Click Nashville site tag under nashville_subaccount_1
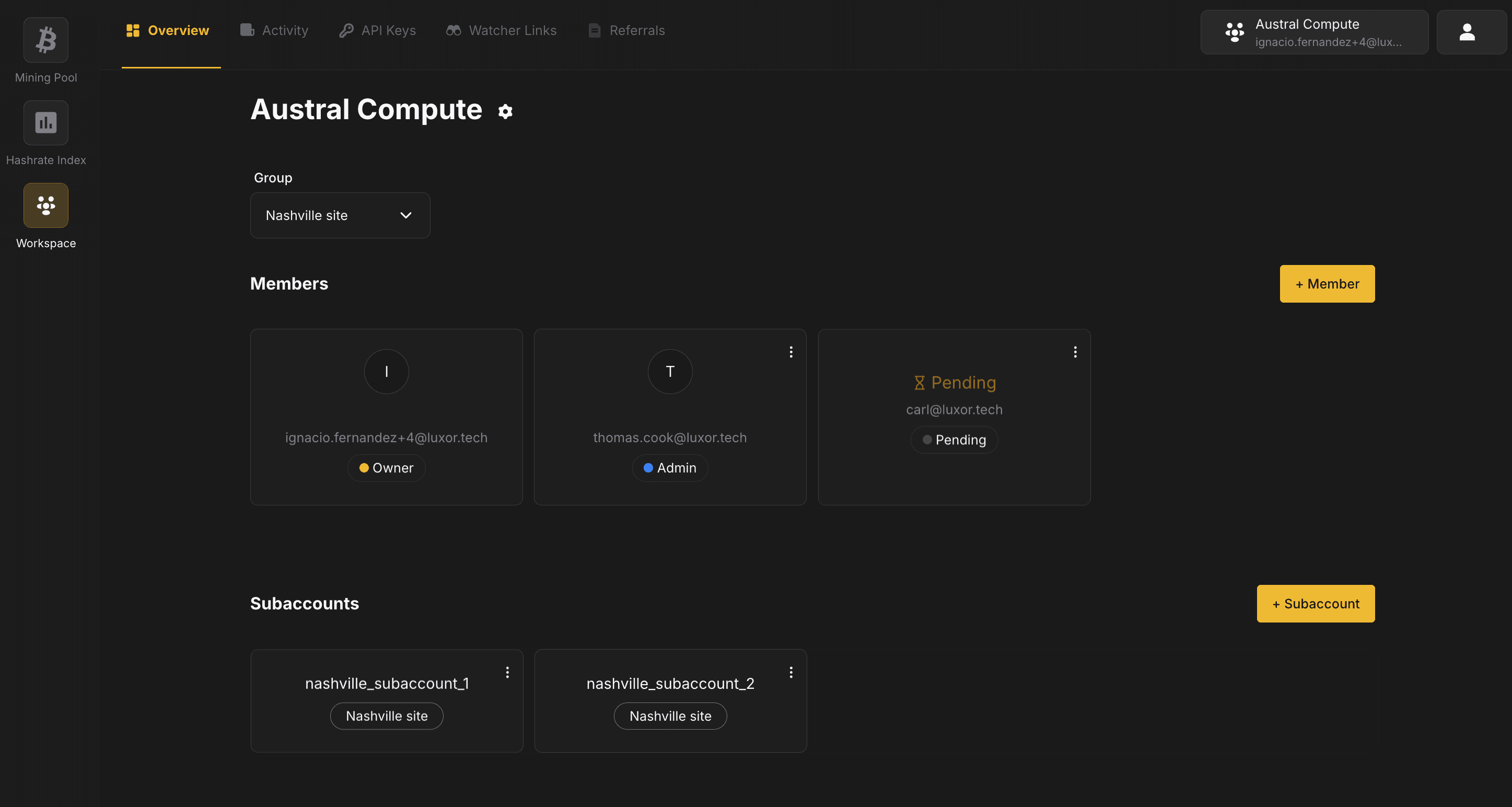 pyautogui.click(x=386, y=717)
